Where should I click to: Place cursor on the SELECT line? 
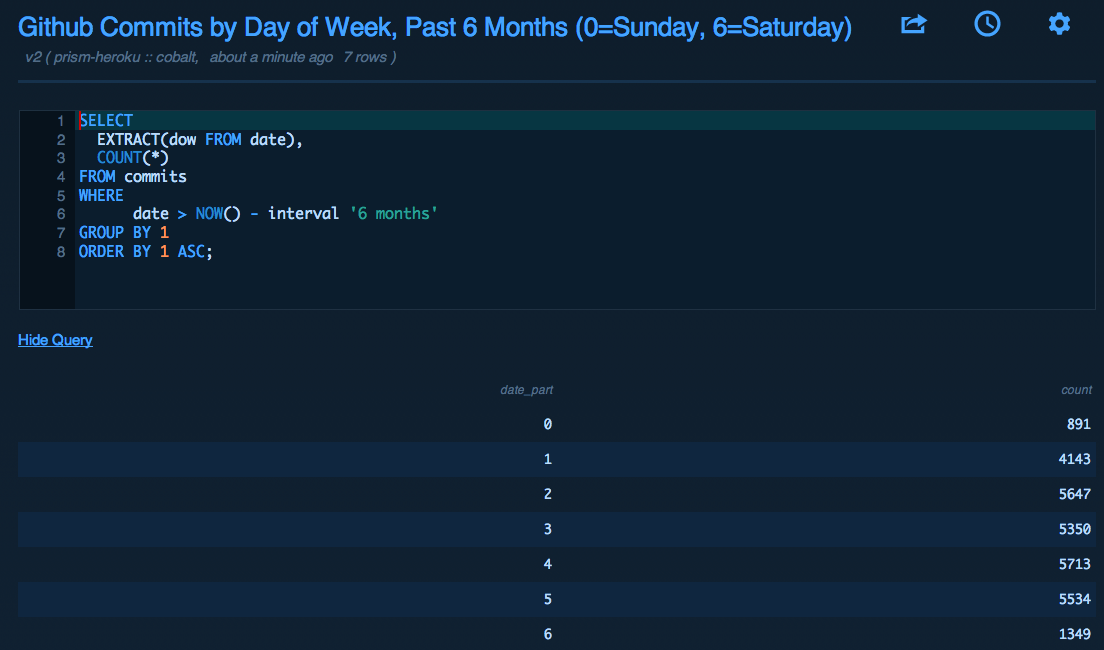click(106, 121)
